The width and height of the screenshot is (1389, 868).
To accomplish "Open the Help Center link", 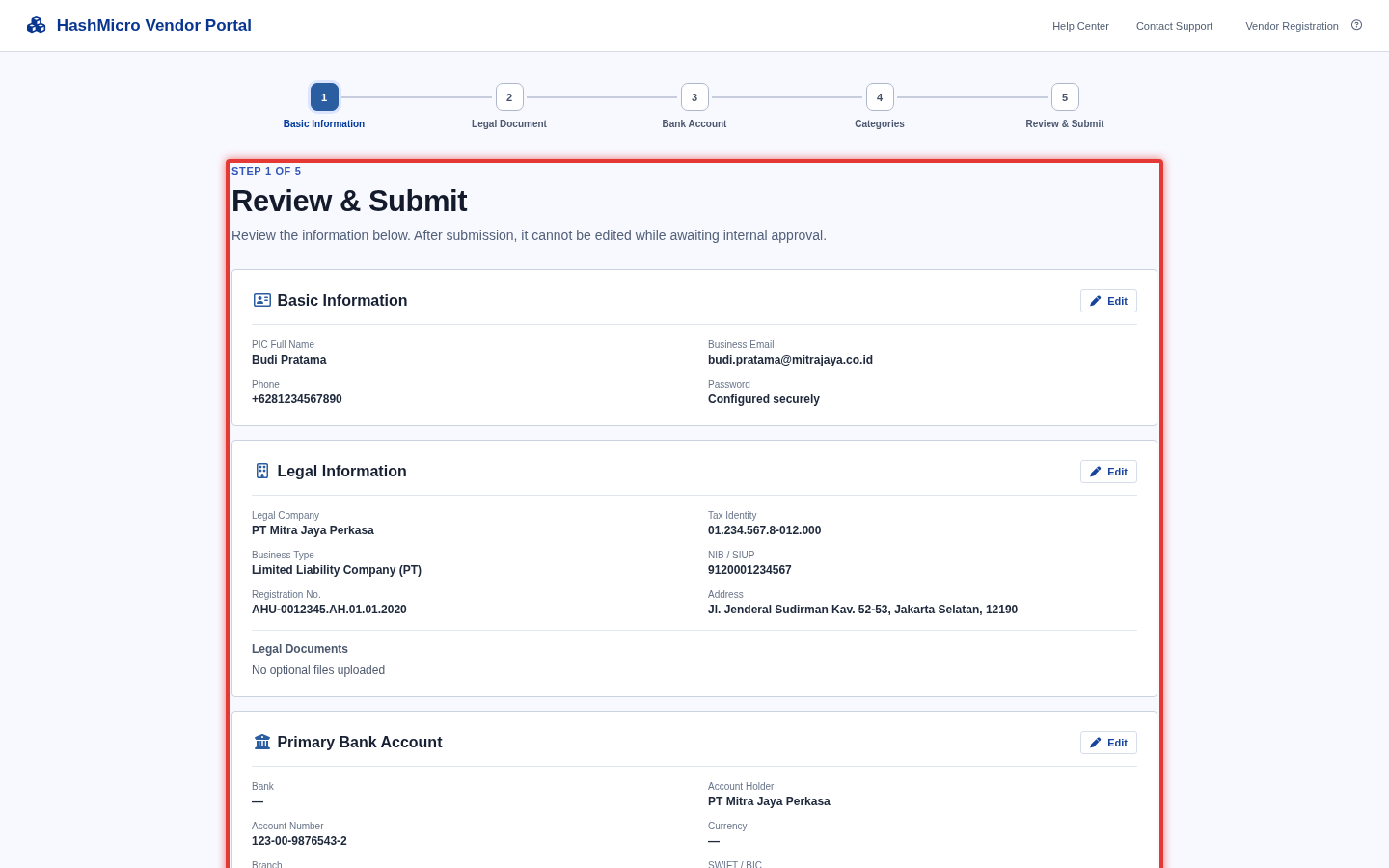I will [x=1080, y=26].
